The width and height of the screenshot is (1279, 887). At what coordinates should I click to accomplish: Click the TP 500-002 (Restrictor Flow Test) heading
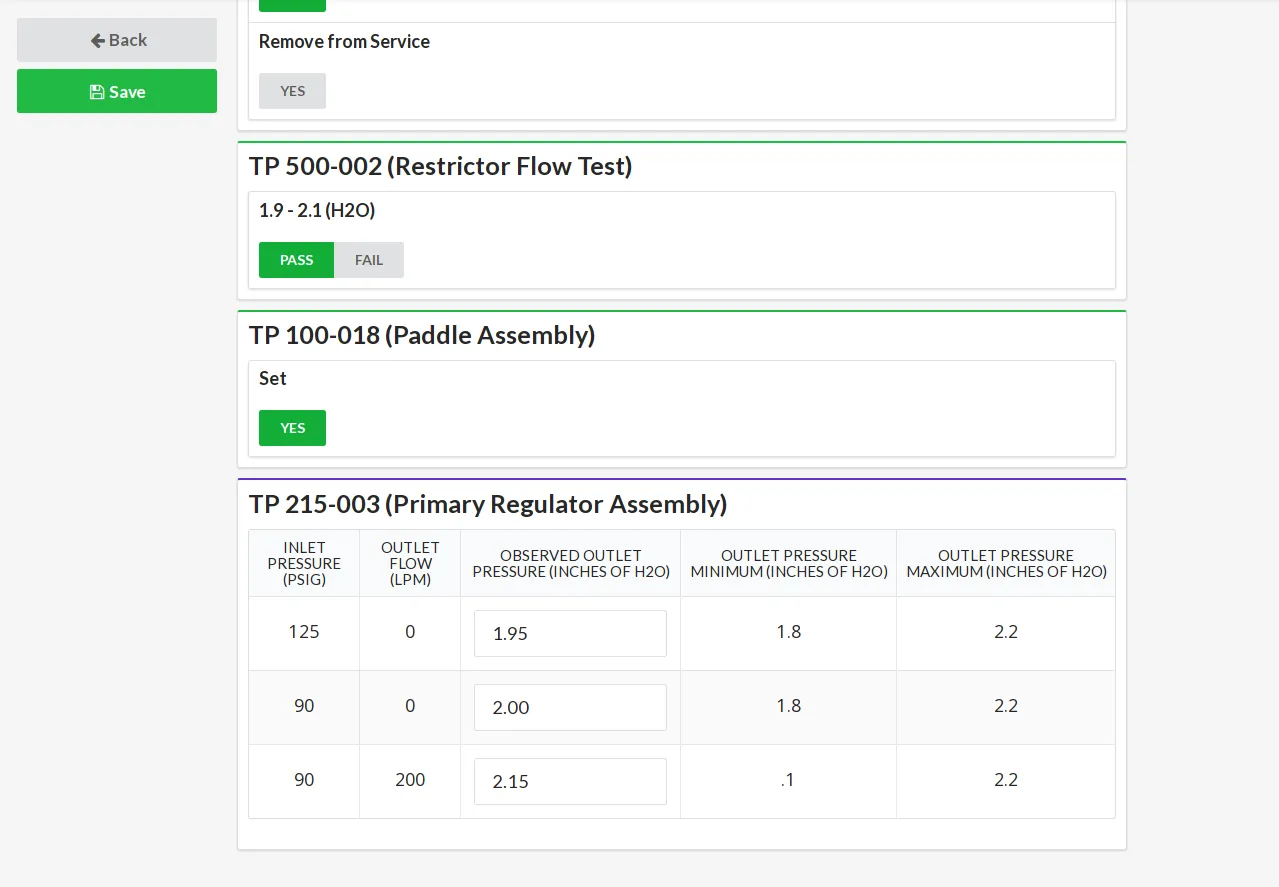coord(441,166)
